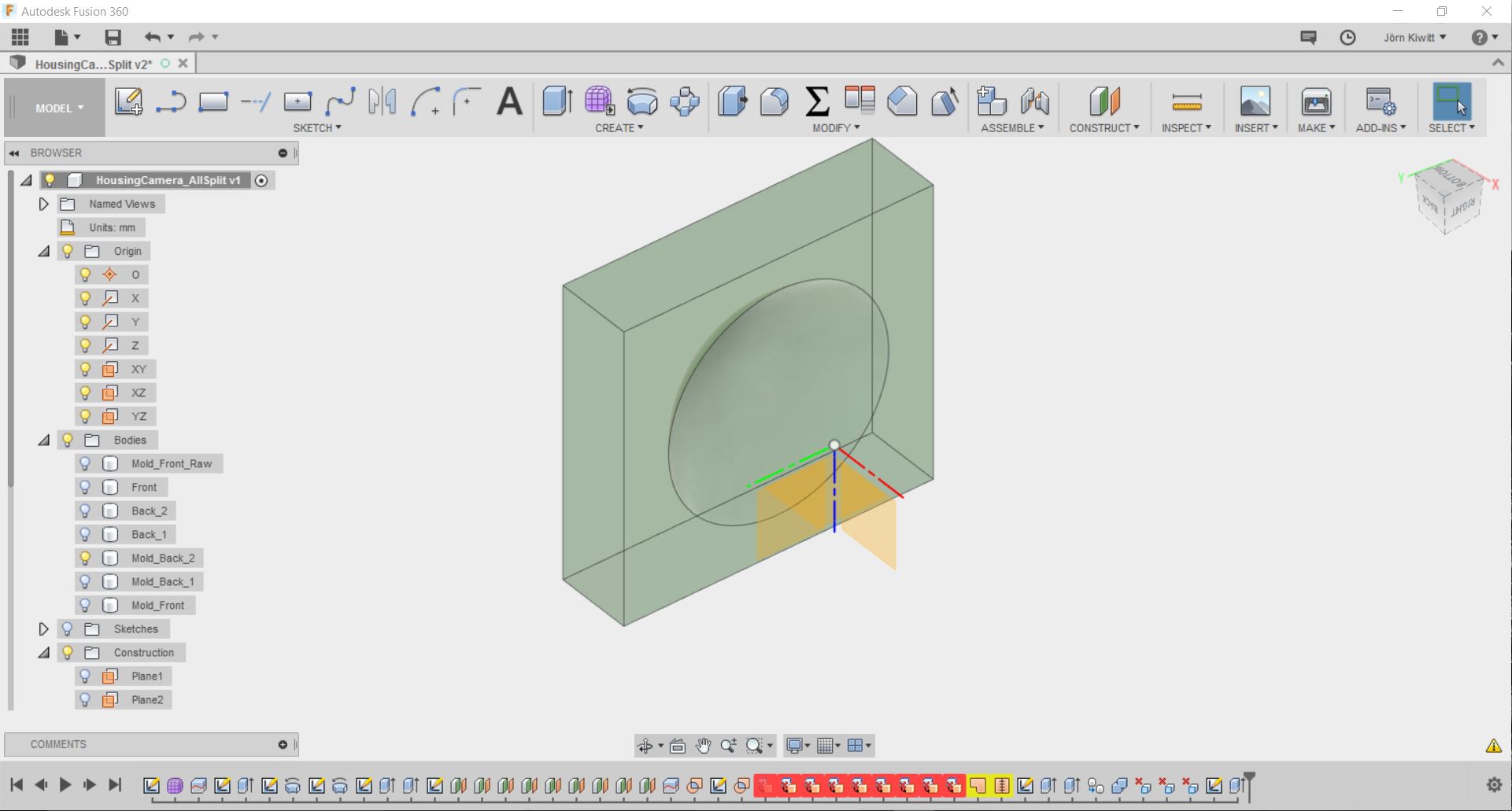Screen dimensions: 1512x811
Task: Select the Extrude tool in Create
Action: point(557,101)
